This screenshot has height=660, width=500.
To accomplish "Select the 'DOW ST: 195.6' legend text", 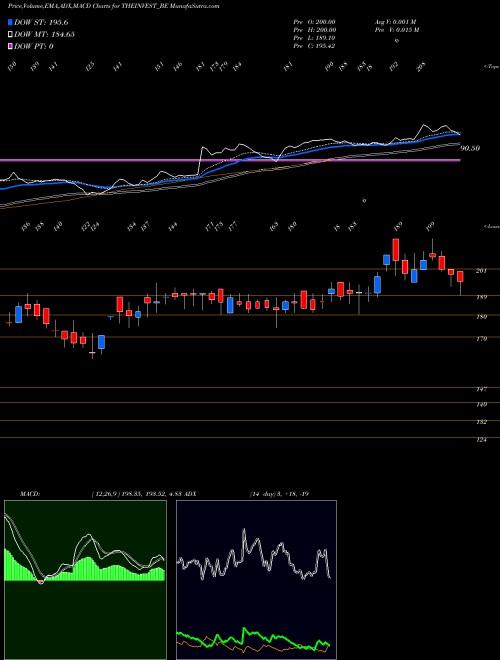I will (x=41, y=22).
